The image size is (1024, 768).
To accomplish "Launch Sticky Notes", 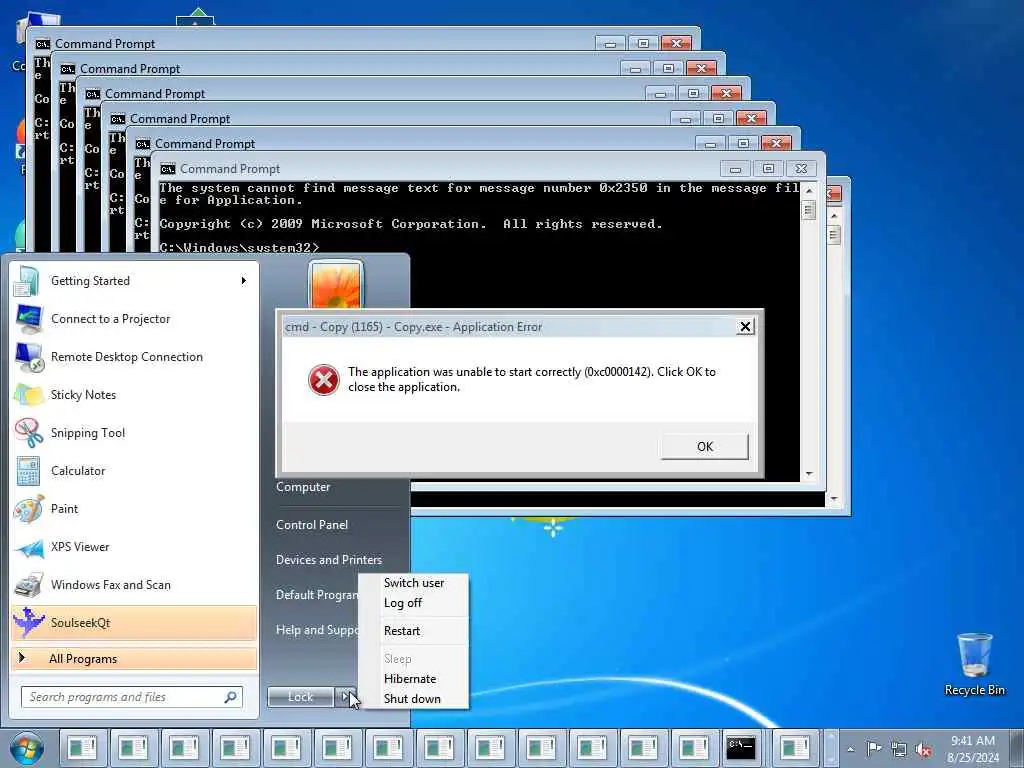I will [135, 394].
